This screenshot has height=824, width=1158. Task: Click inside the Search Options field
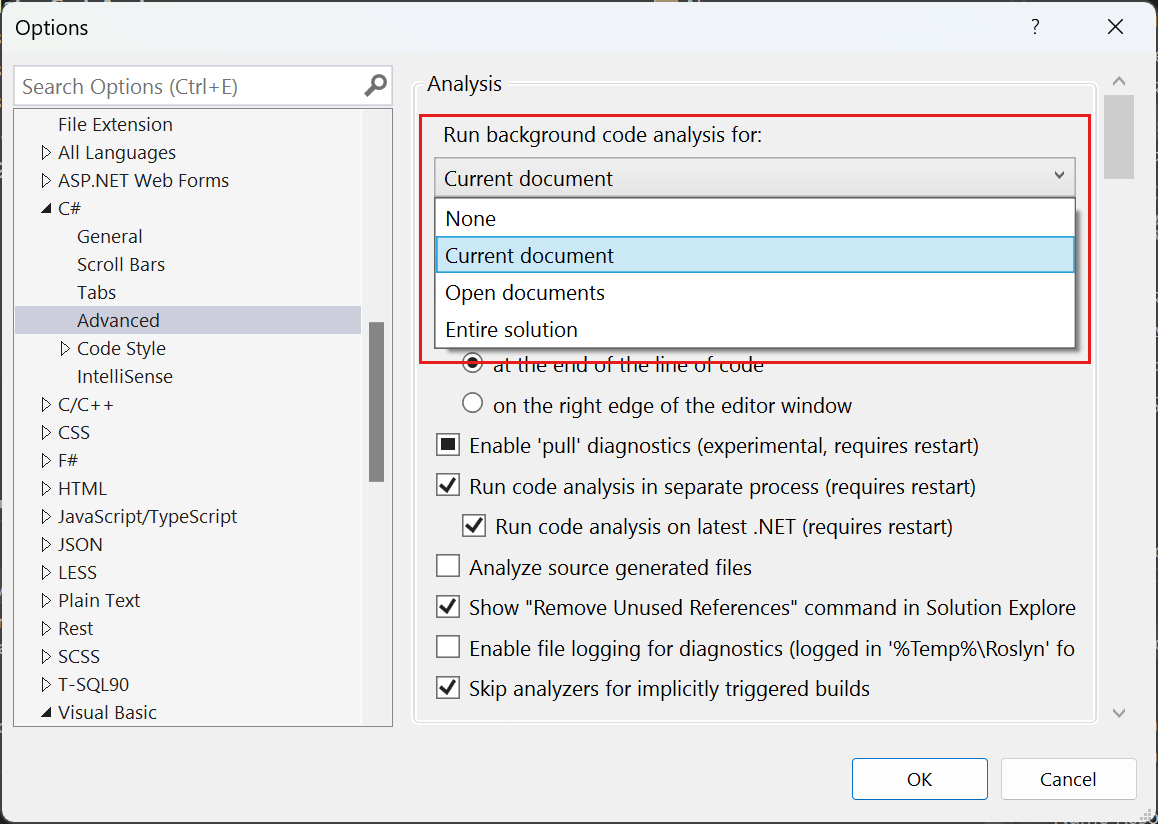[x=180, y=86]
